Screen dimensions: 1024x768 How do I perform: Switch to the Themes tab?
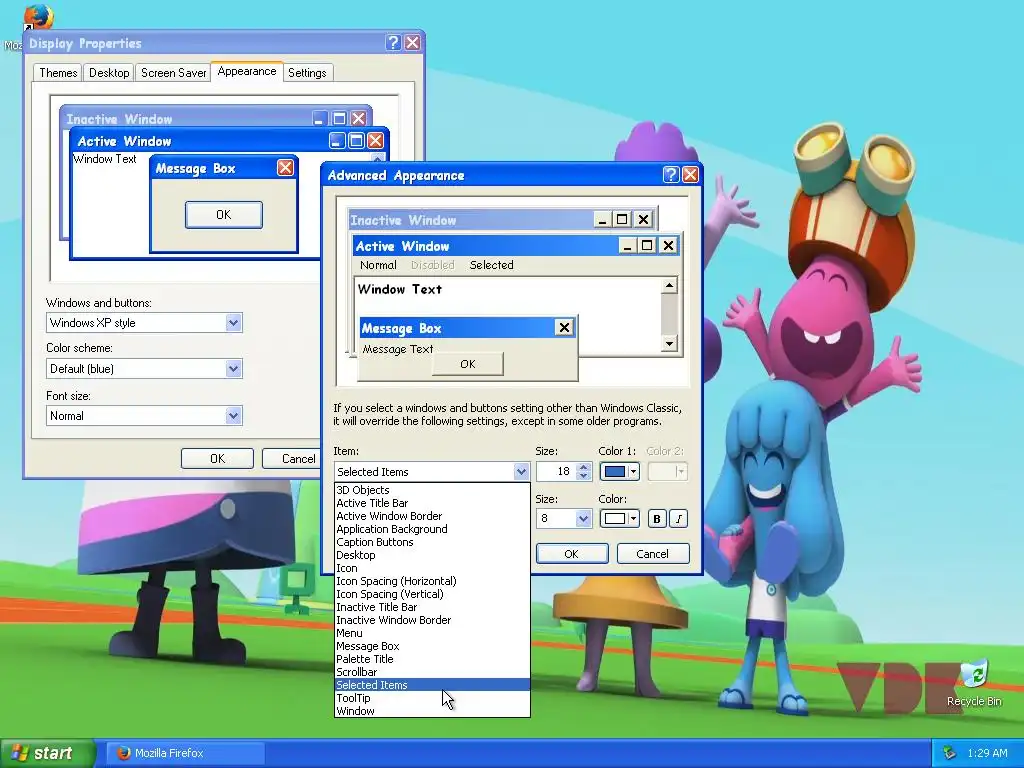pos(58,72)
